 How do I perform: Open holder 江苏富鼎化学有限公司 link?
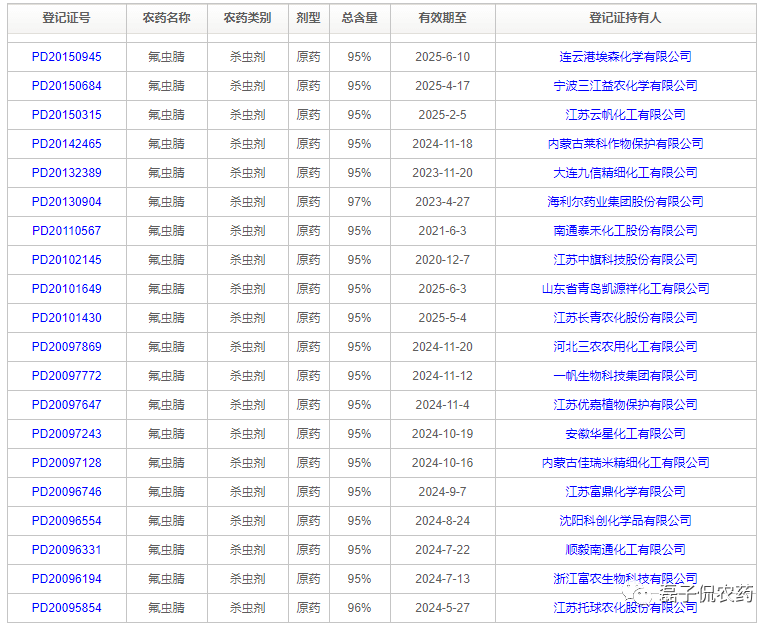click(x=625, y=492)
